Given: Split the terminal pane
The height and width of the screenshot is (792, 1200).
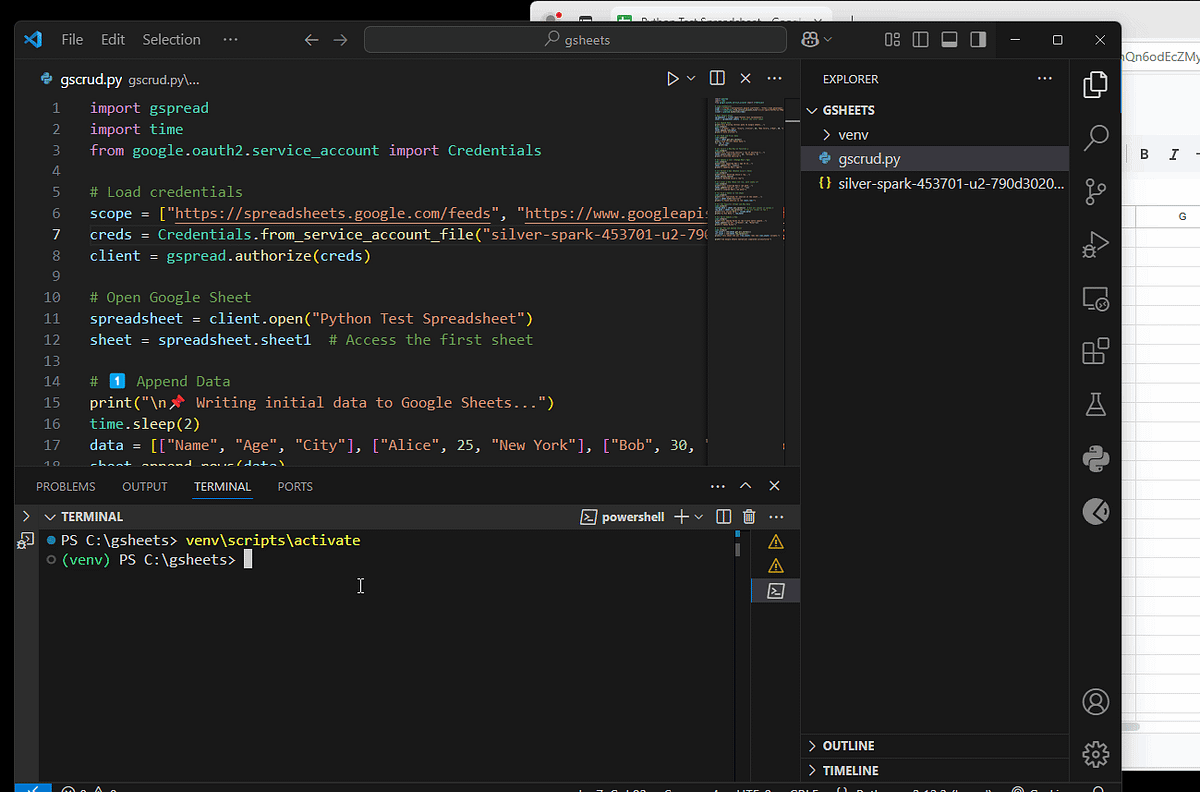Looking at the screenshot, I should [x=722, y=517].
